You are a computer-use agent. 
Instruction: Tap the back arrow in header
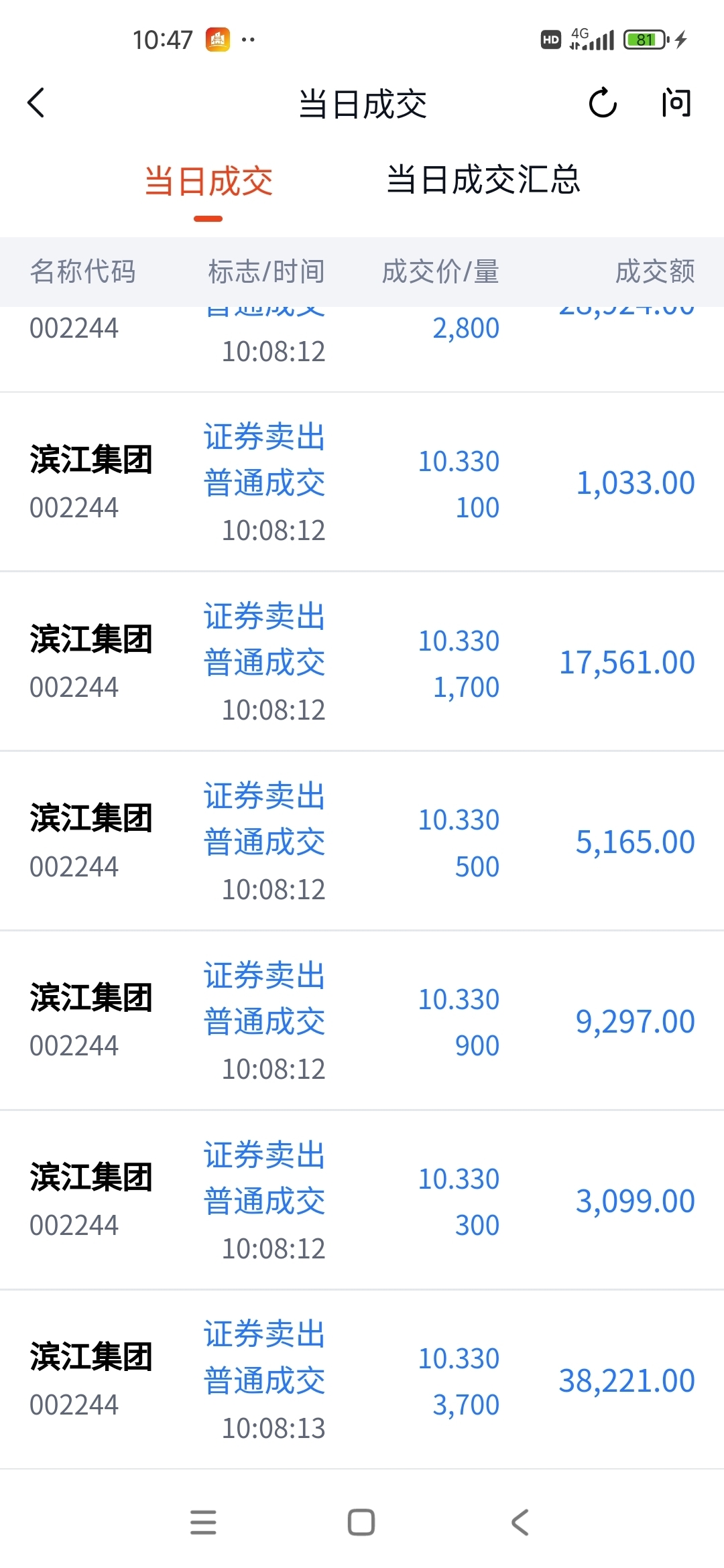pos(36,103)
